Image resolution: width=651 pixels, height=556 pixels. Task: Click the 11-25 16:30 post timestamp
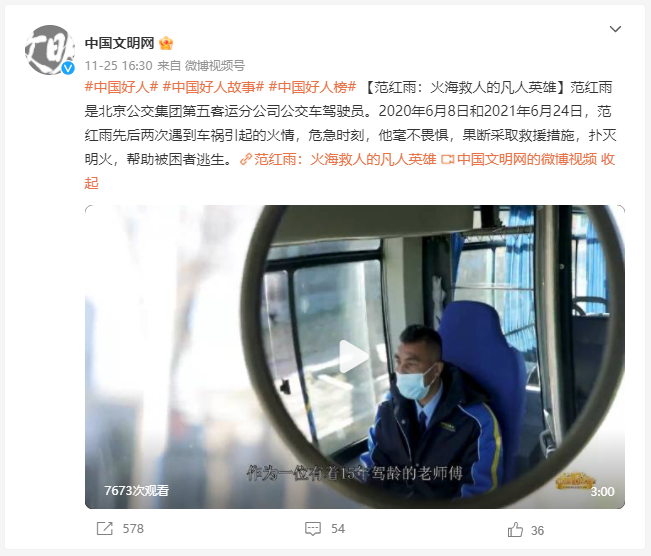point(119,66)
